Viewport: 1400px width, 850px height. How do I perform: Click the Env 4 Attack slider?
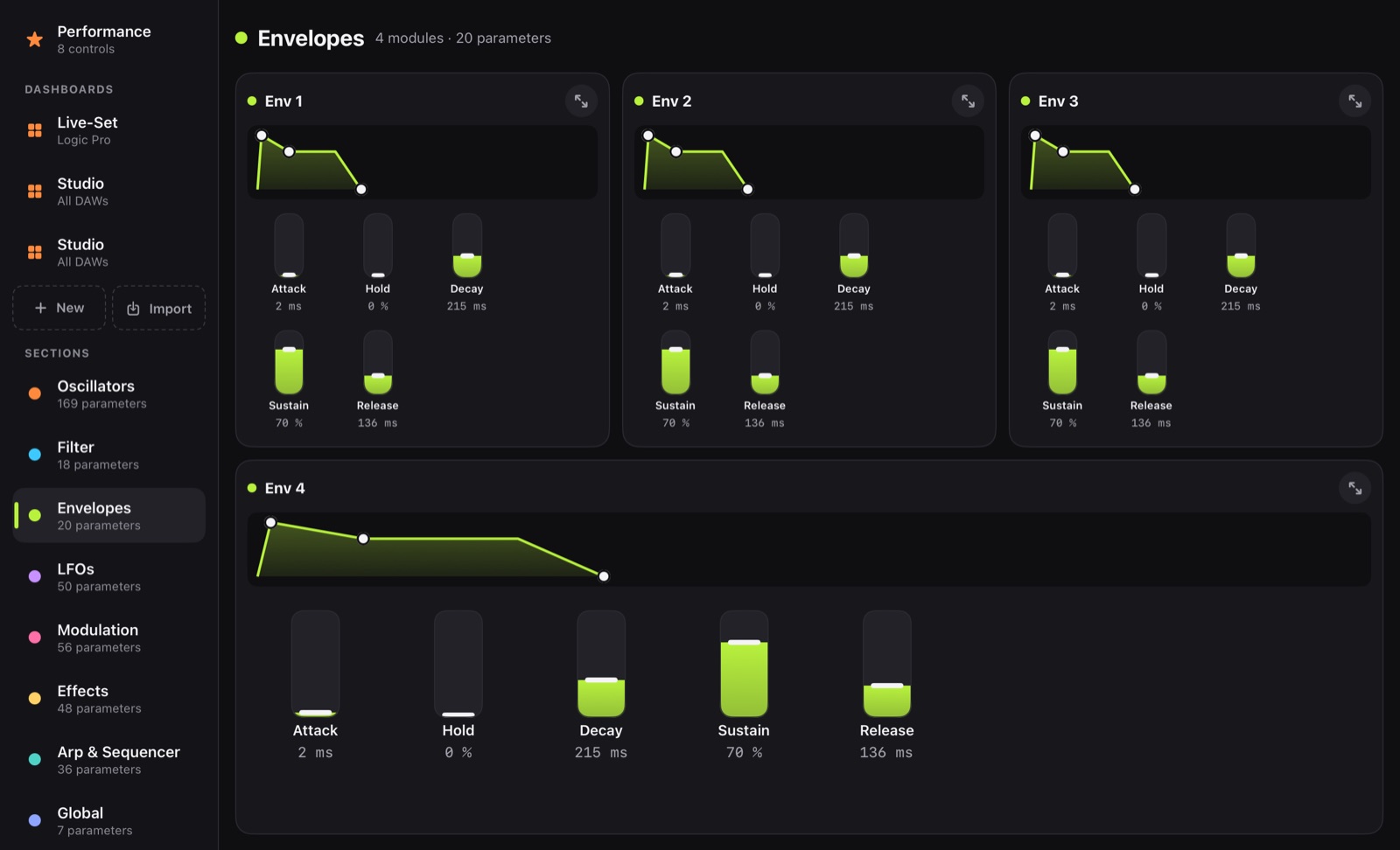[x=315, y=664]
